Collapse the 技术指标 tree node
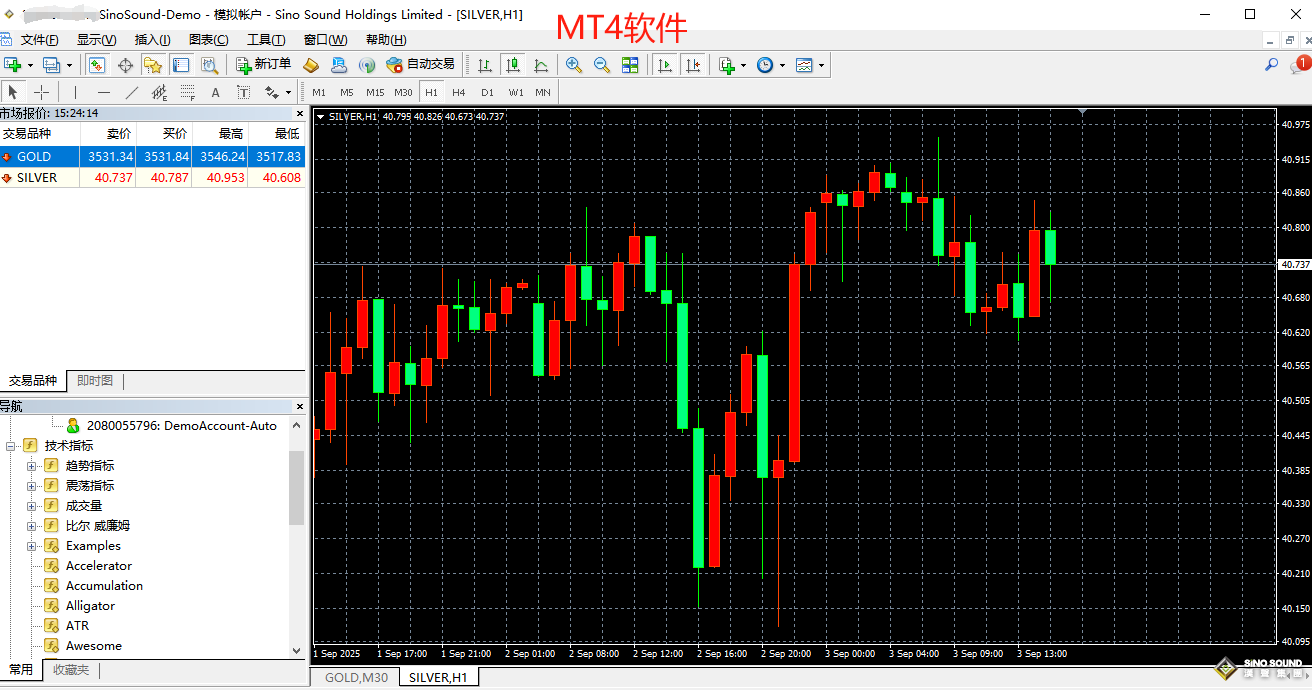The height and width of the screenshot is (690, 1312). 12,446
